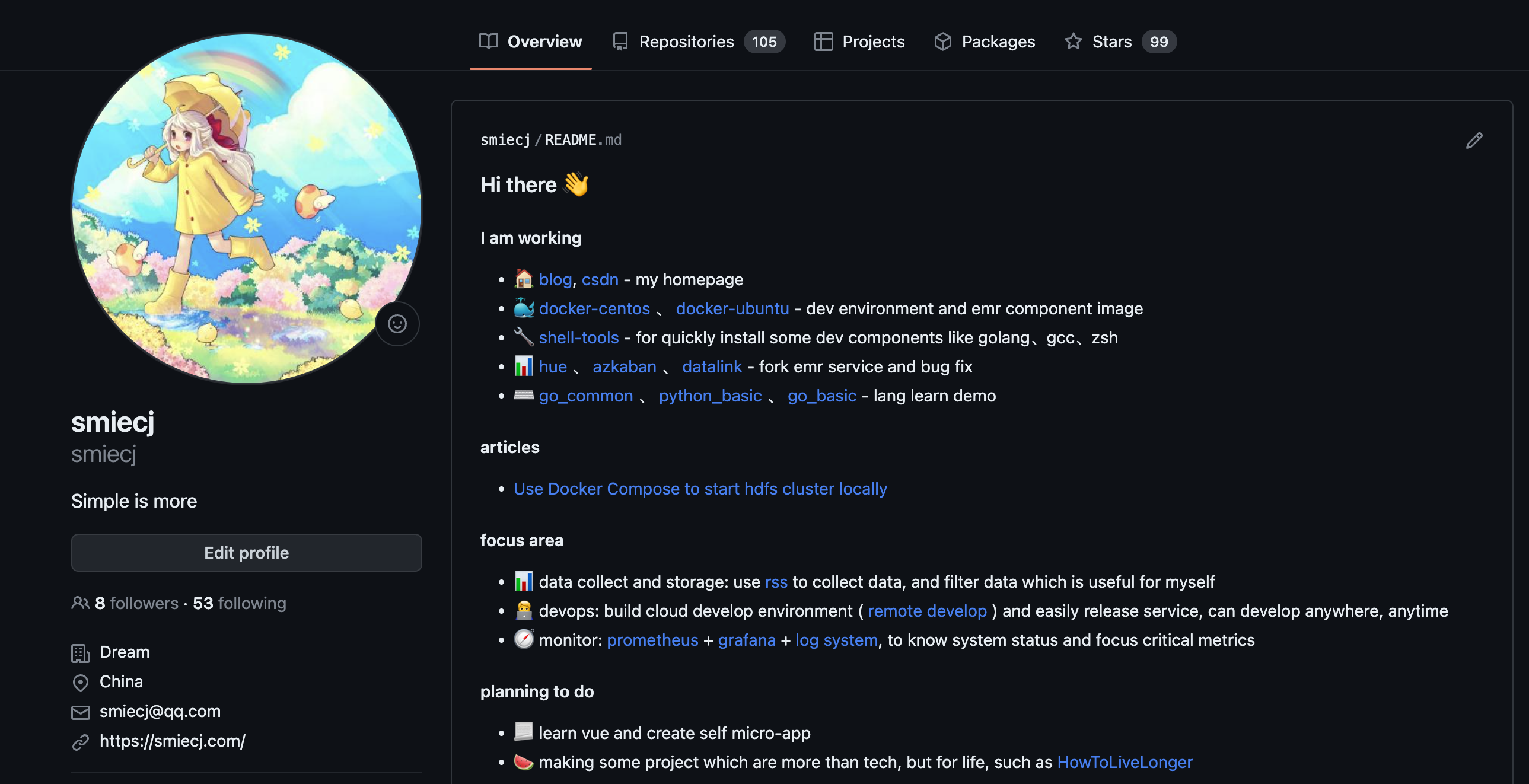Click the pencil icon to edit README

[x=1474, y=141]
